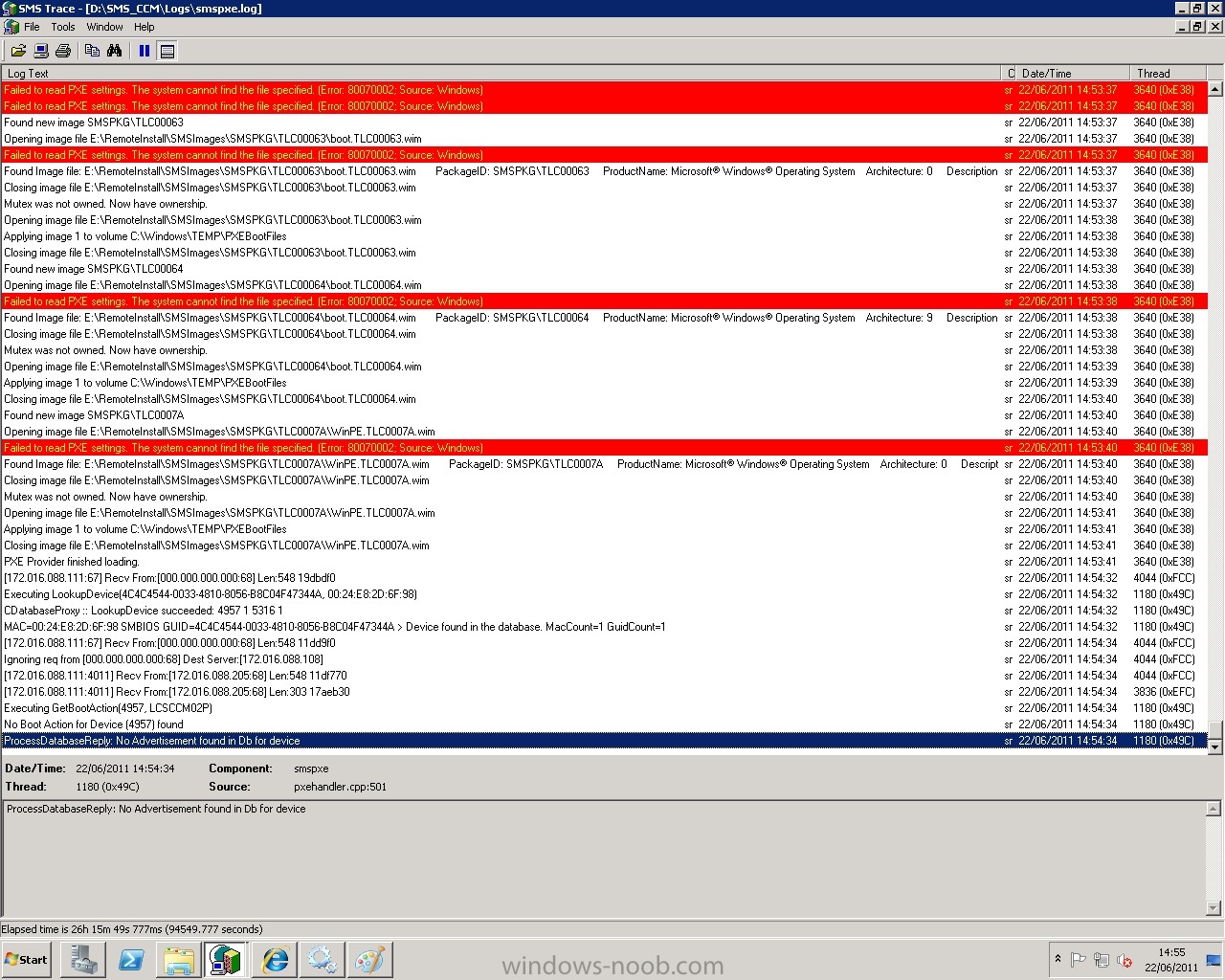
Task: Open the Window menu
Action: (x=104, y=27)
